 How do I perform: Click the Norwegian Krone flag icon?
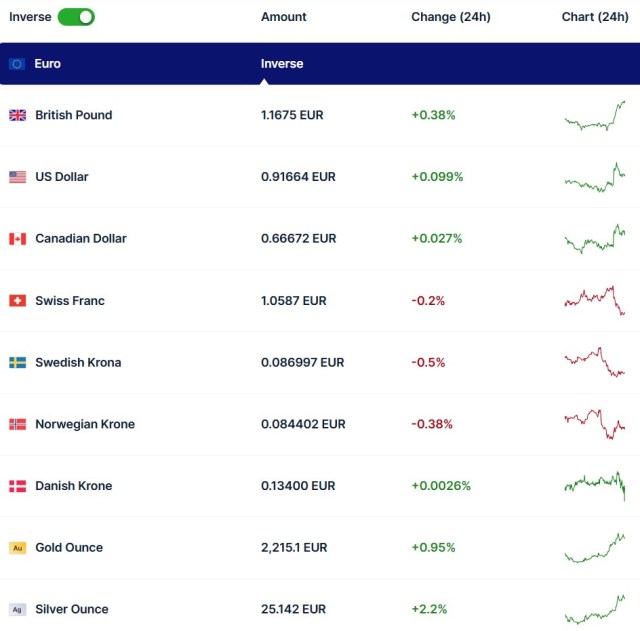(x=18, y=424)
